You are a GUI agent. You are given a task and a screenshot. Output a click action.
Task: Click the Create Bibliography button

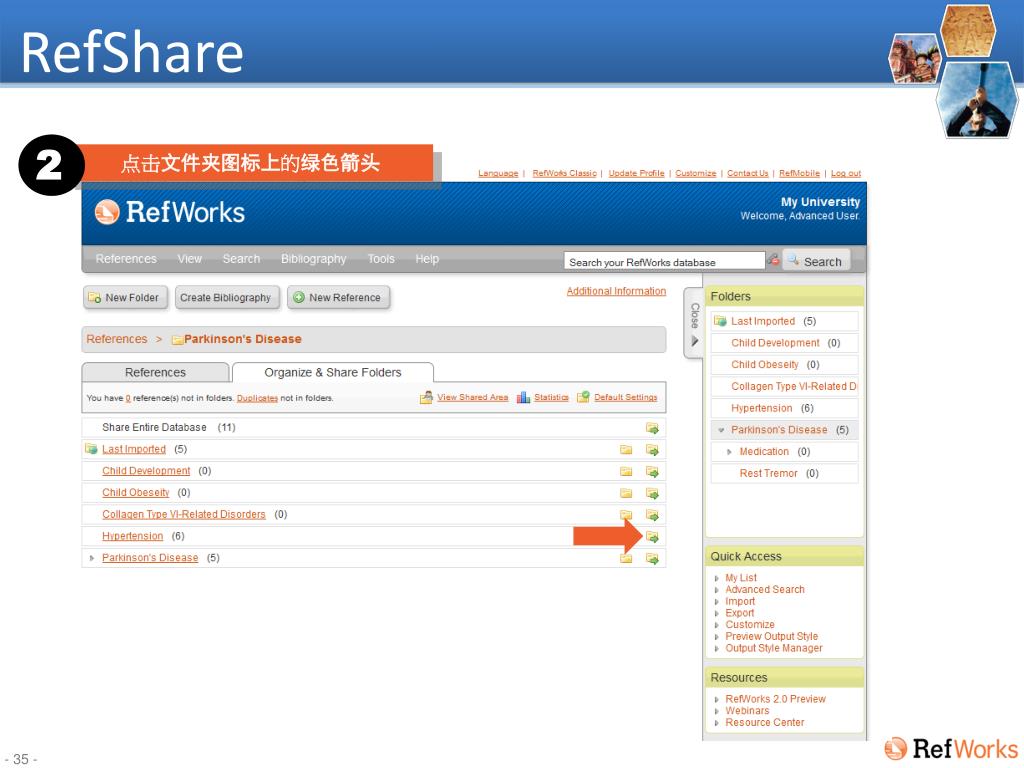[x=225, y=297]
